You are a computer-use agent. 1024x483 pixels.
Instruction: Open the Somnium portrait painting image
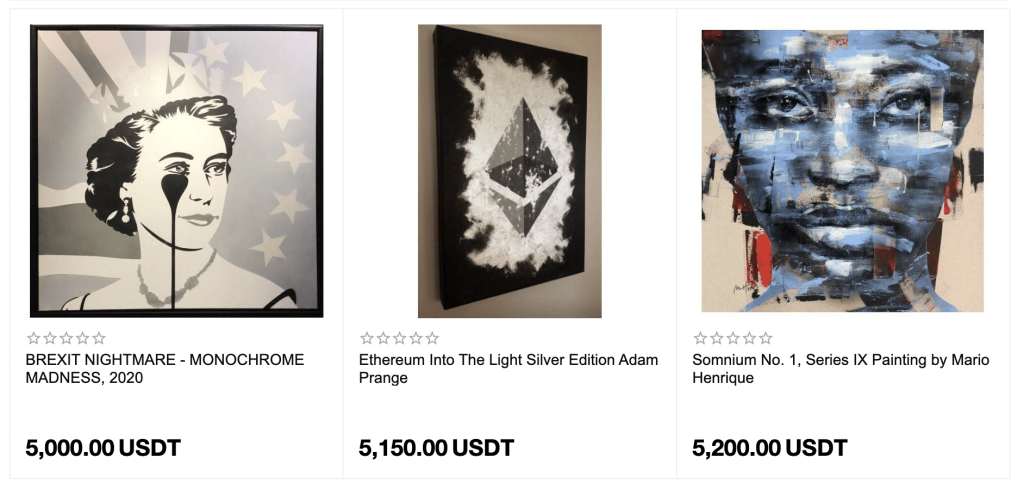(842, 171)
